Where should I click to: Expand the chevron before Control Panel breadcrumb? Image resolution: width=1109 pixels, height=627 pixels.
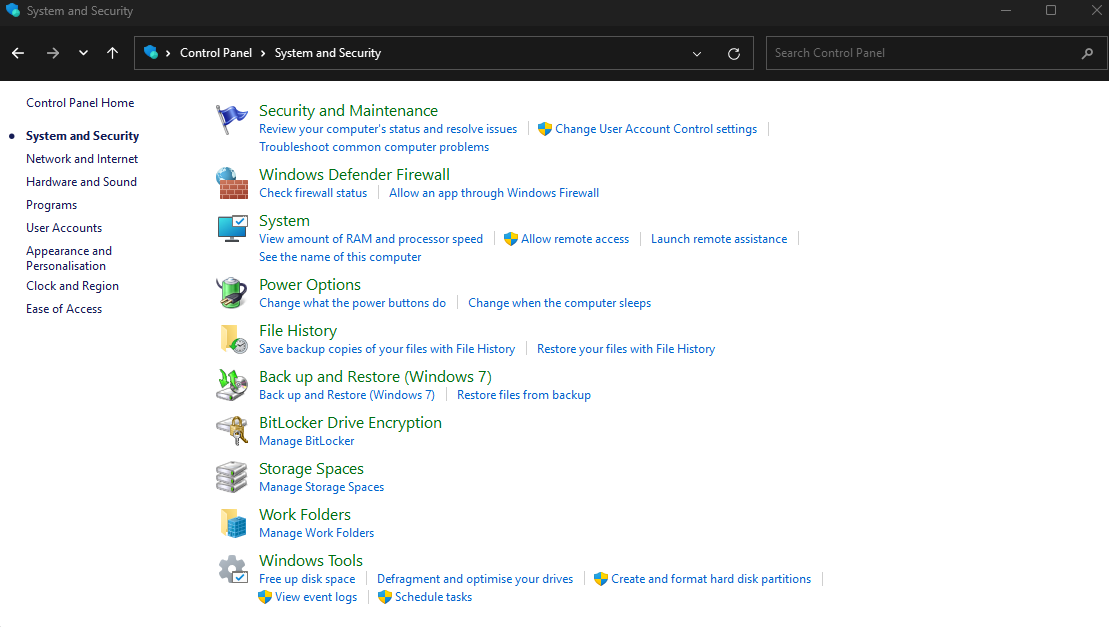[x=168, y=54]
